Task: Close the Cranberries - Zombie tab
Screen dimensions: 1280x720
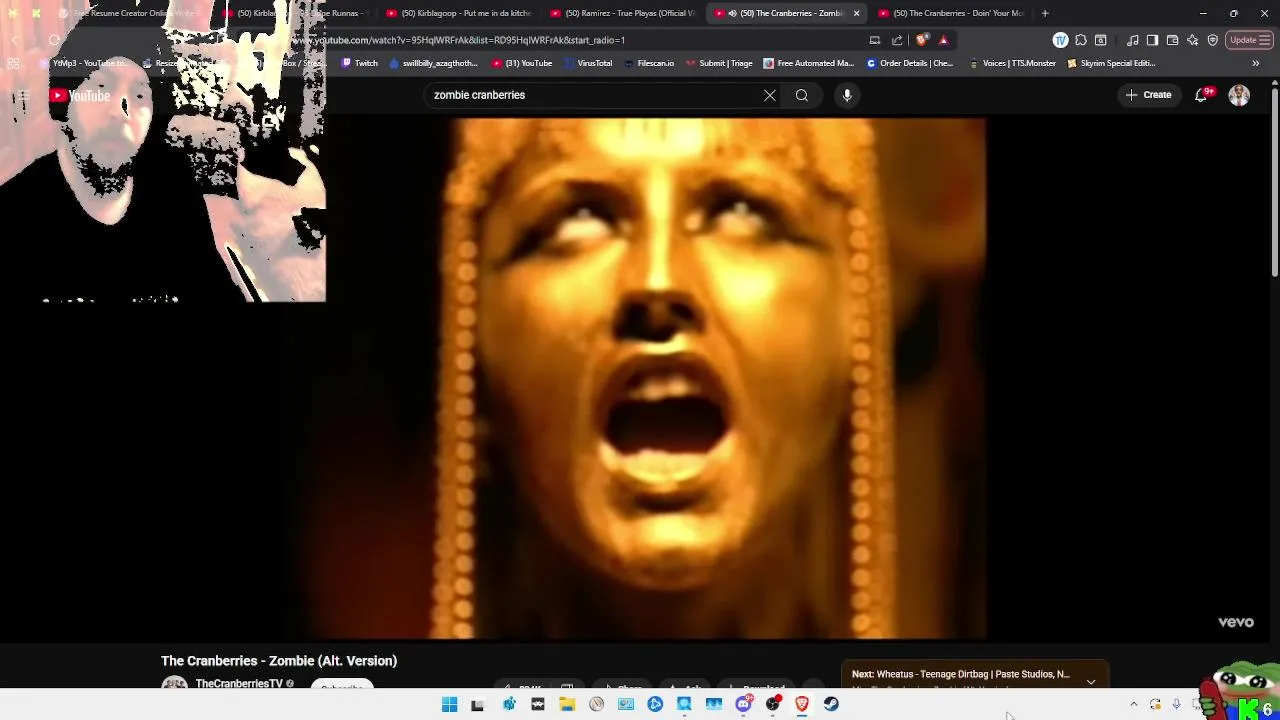Action: 856,13
